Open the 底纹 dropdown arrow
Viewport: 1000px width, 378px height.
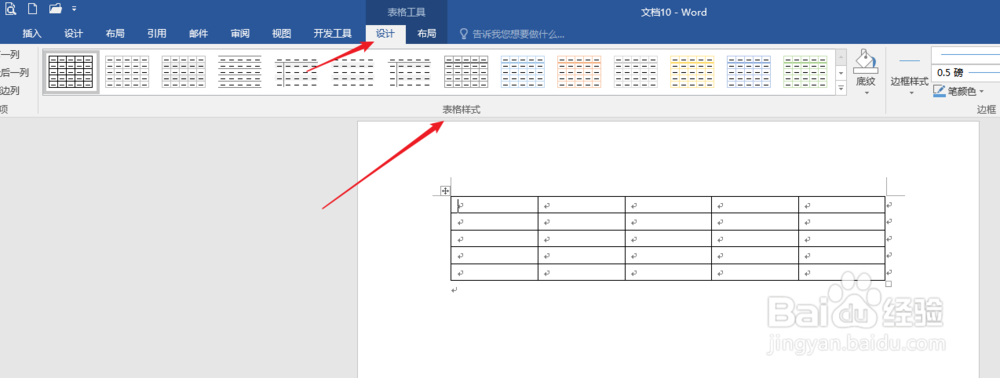pyautogui.click(x=866, y=92)
